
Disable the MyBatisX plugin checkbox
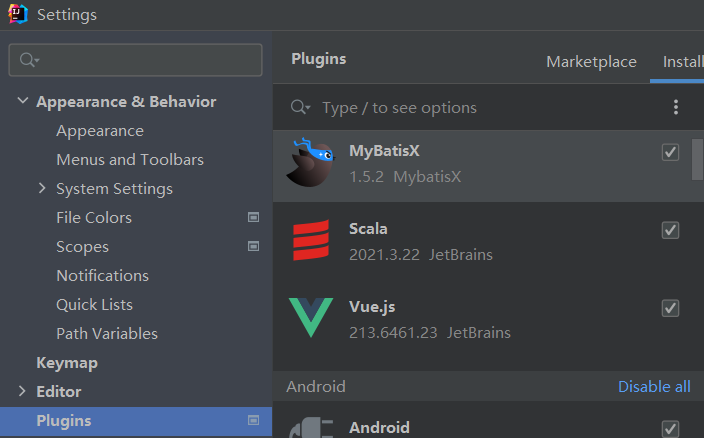pyautogui.click(x=670, y=152)
